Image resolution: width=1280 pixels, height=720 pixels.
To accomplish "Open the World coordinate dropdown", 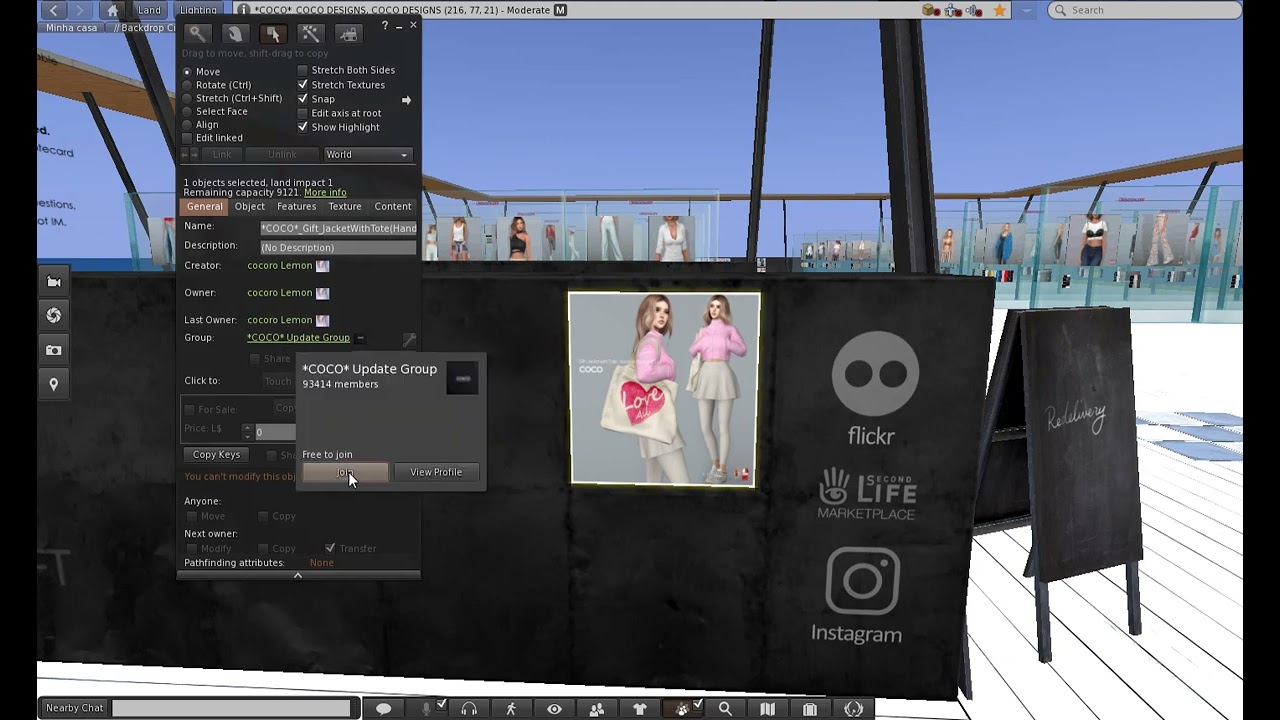I will [x=367, y=154].
